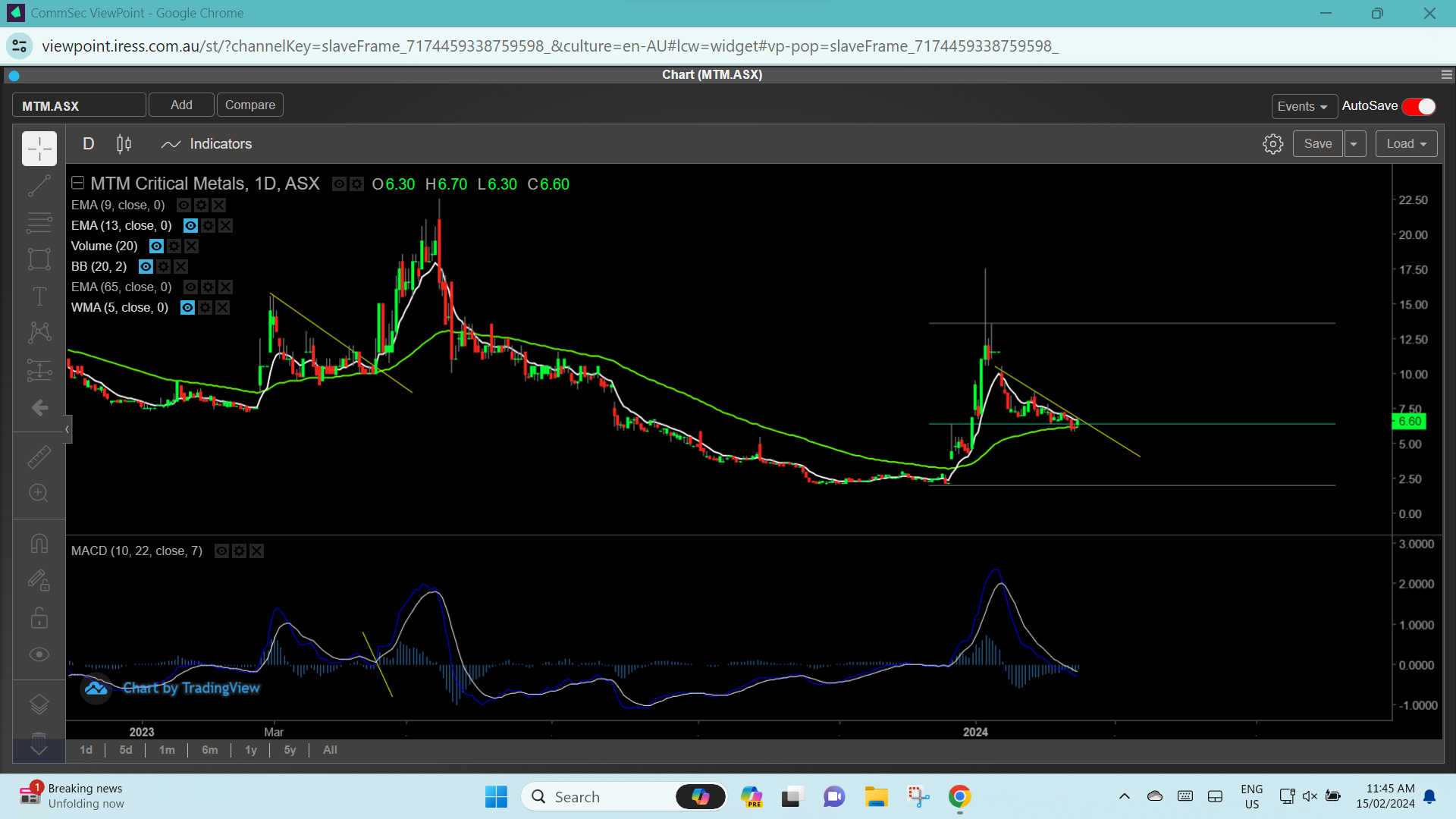The image size is (1456, 819).
Task: Collapse the indicator legend
Action: (77, 183)
